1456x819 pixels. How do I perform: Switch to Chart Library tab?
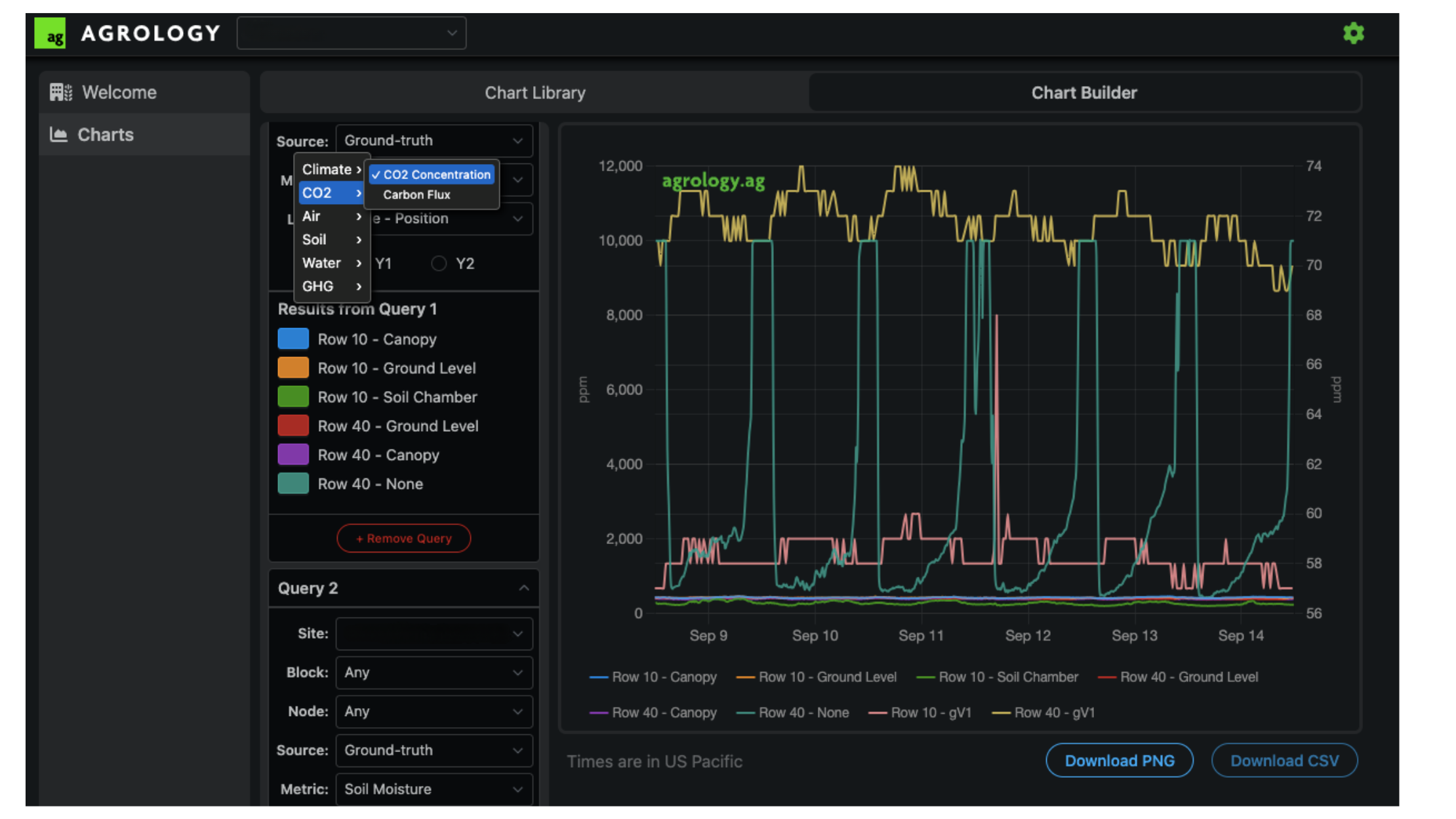tap(535, 93)
